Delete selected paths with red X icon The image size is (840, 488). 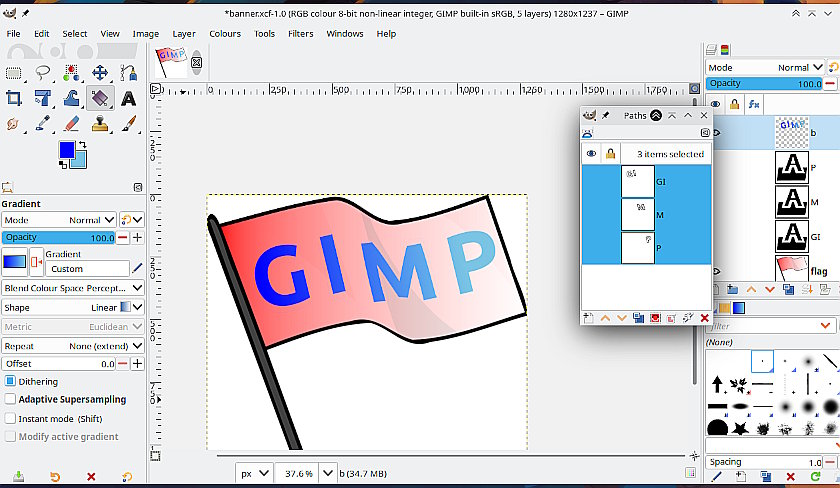click(x=704, y=318)
